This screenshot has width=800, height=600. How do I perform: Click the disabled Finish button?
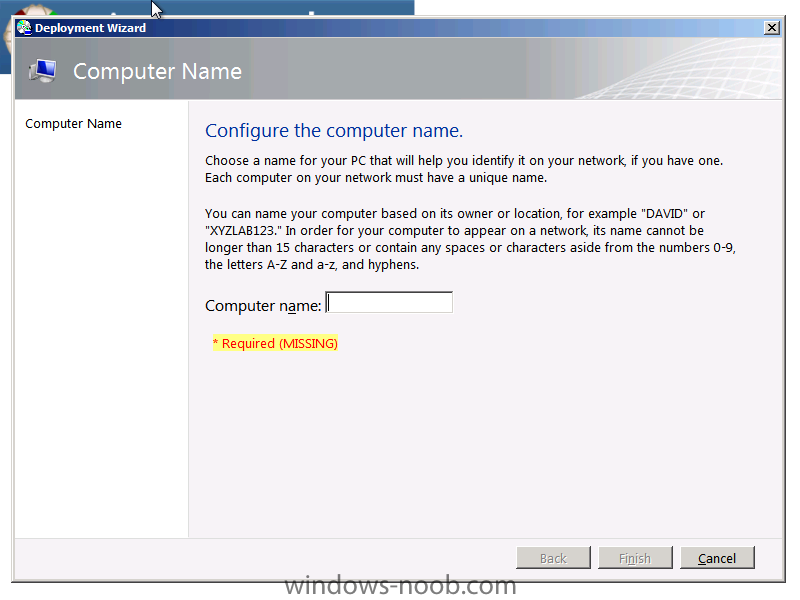[635, 558]
